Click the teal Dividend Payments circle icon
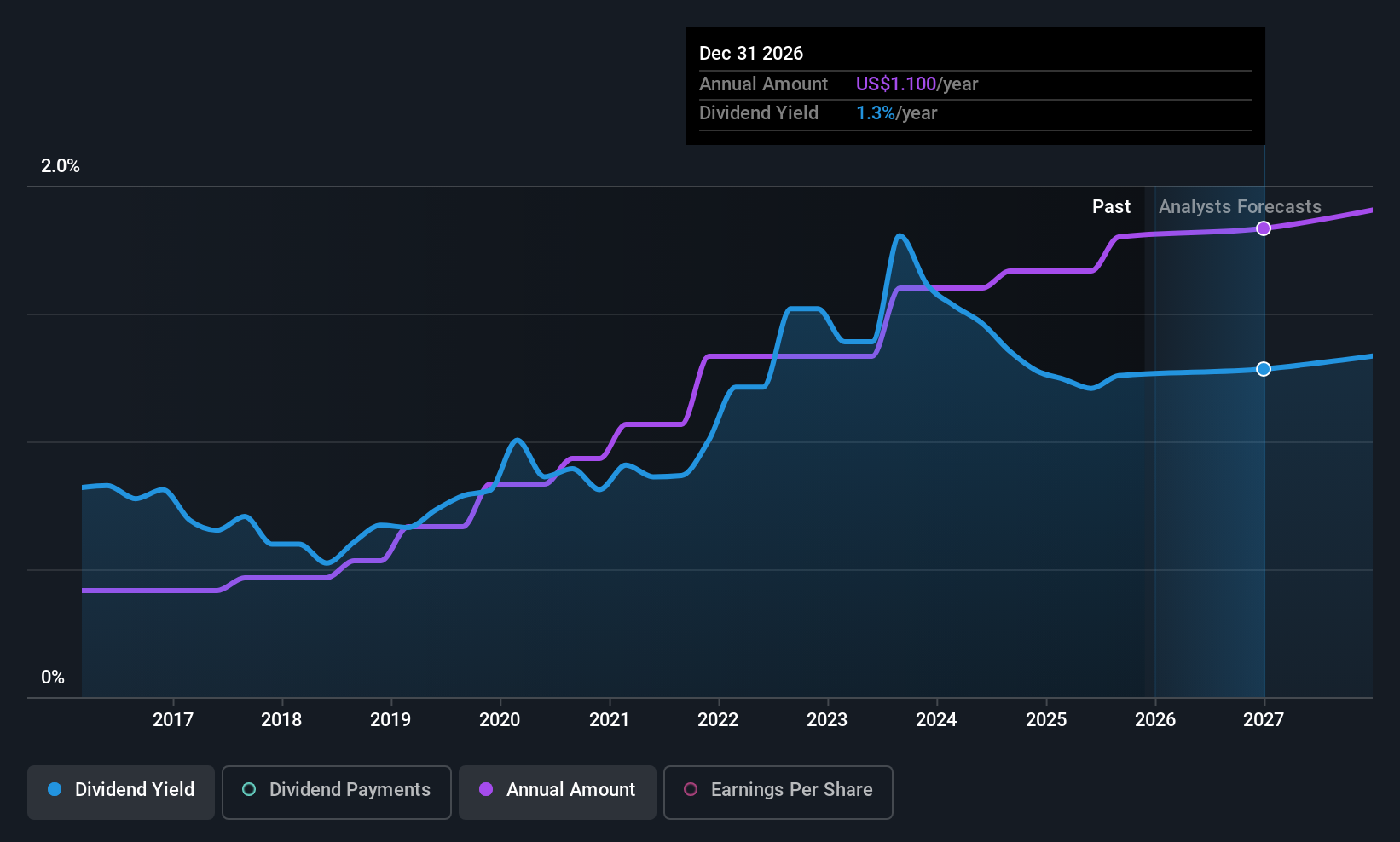Screen dimensions: 1400x842 248,790
